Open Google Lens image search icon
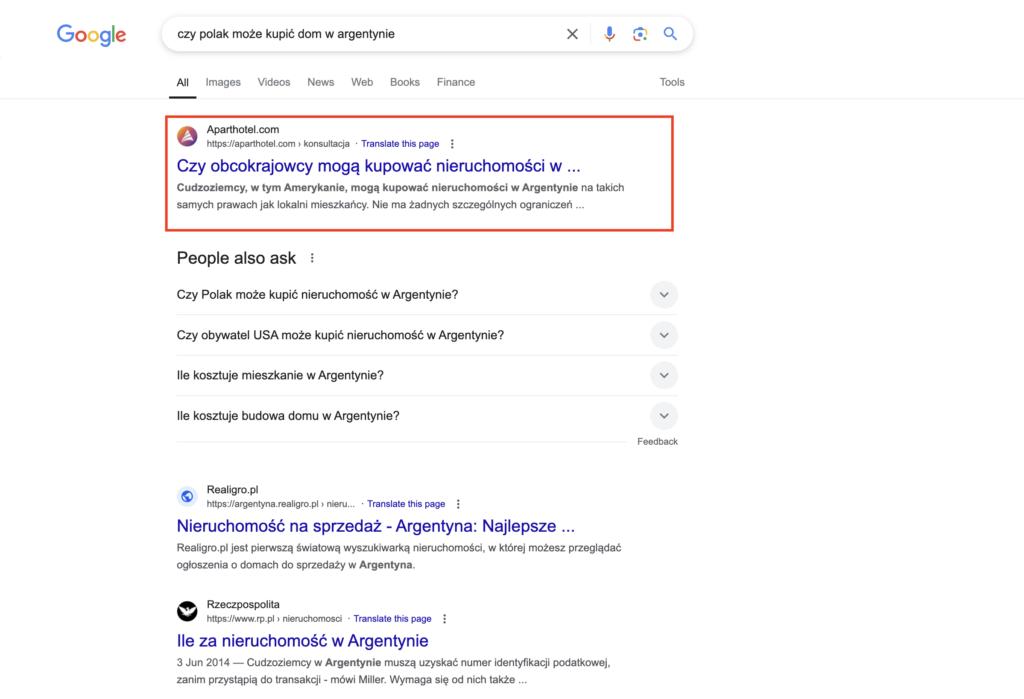Image resolution: width=1024 pixels, height=699 pixels. coord(640,34)
